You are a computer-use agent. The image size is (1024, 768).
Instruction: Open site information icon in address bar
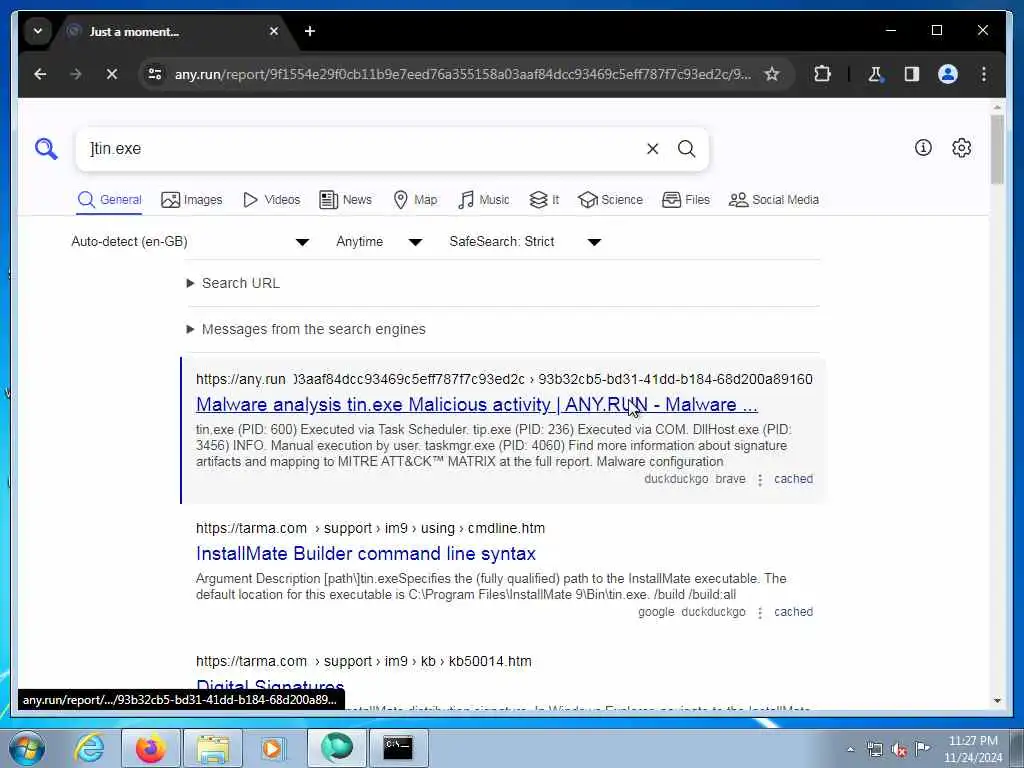[x=155, y=74]
